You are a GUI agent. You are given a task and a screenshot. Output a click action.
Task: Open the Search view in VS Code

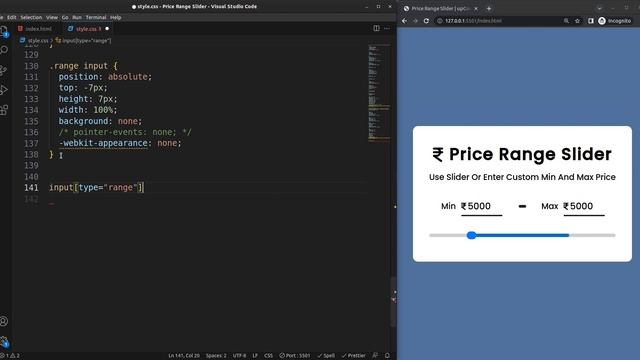pyautogui.click(x=4, y=50)
